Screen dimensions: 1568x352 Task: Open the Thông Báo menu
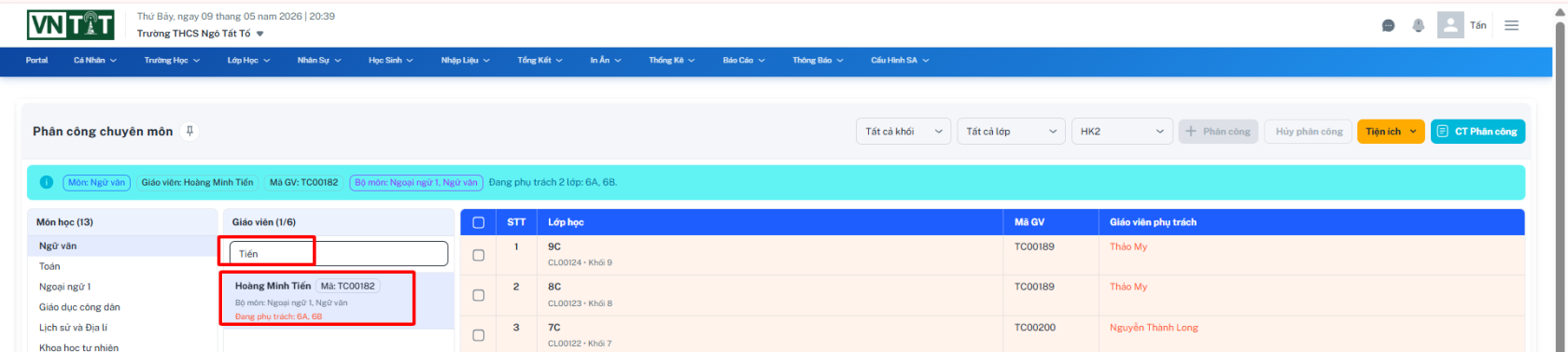(818, 61)
